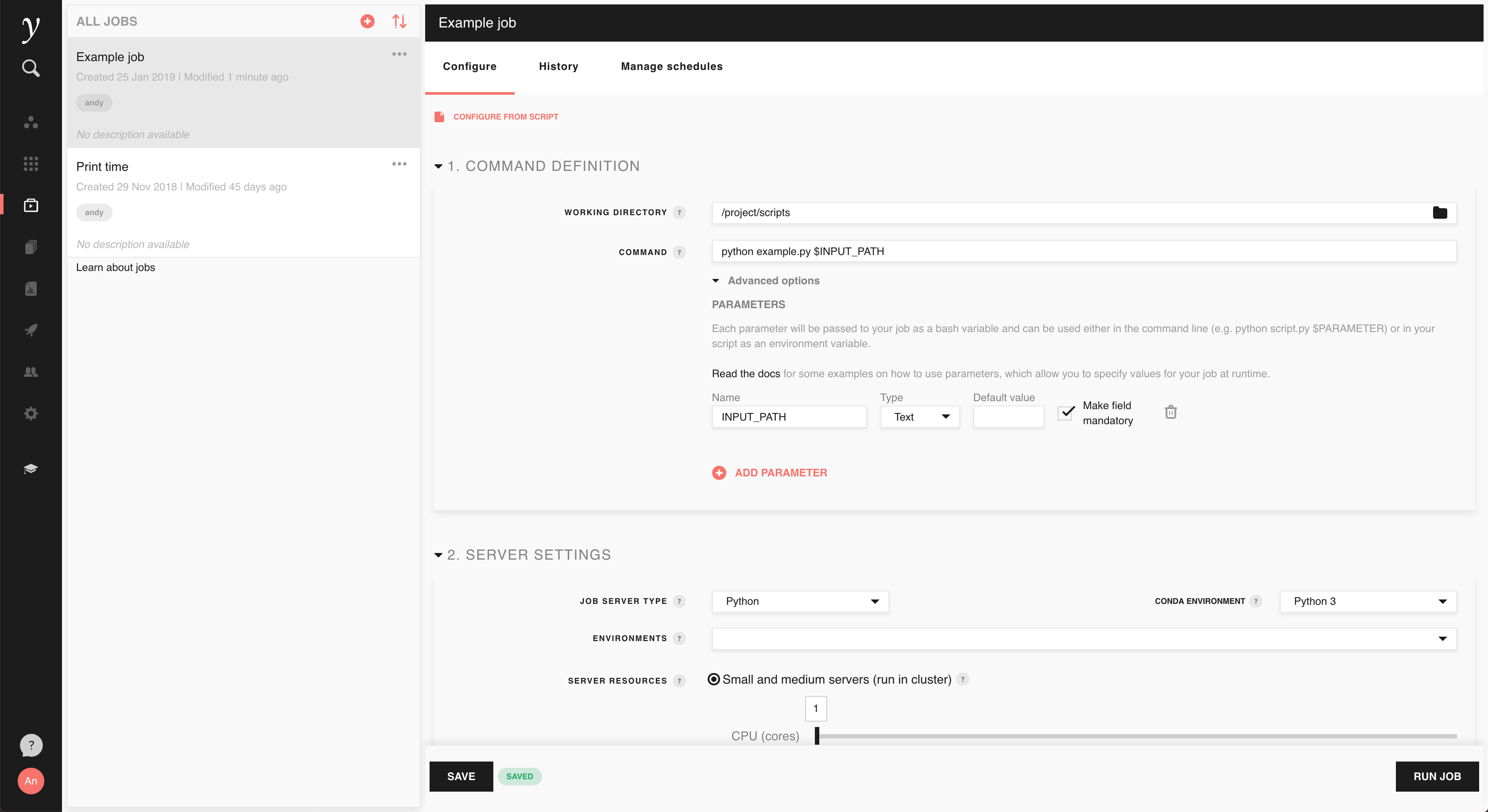Open the Job Server Type dropdown
The width and height of the screenshot is (1488, 812).
pos(800,601)
